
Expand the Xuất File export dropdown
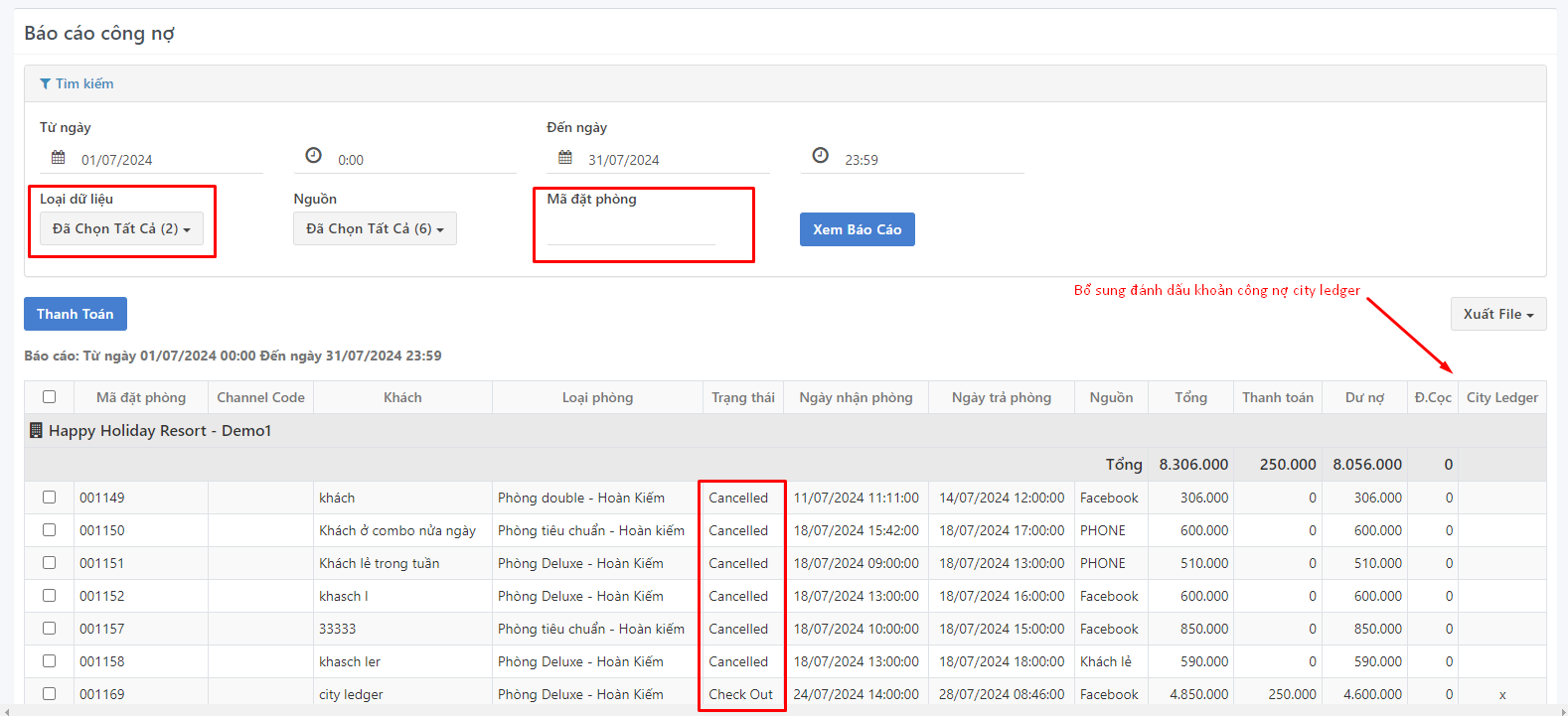click(x=1498, y=314)
